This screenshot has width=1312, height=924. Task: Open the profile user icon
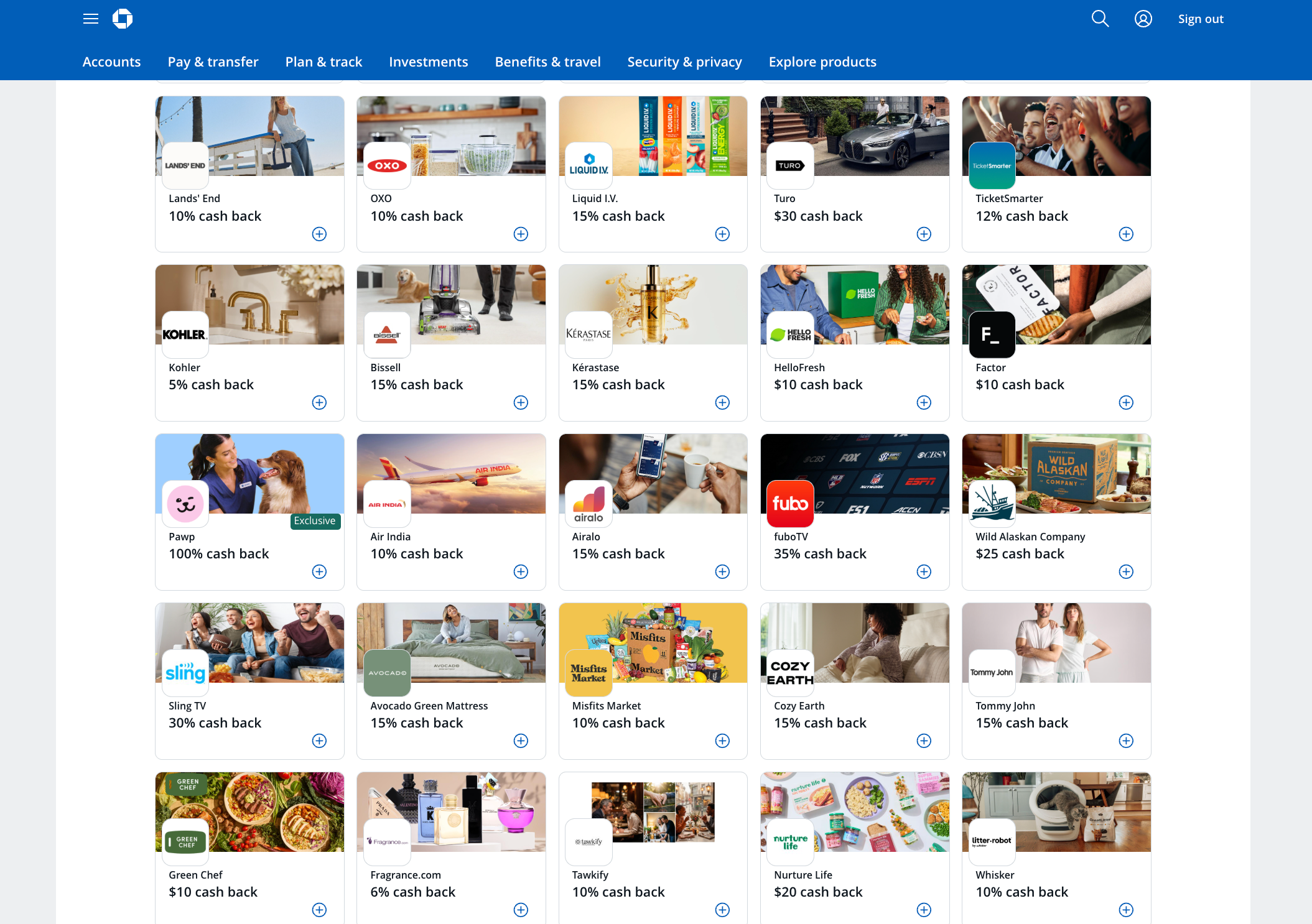click(x=1143, y=19)
